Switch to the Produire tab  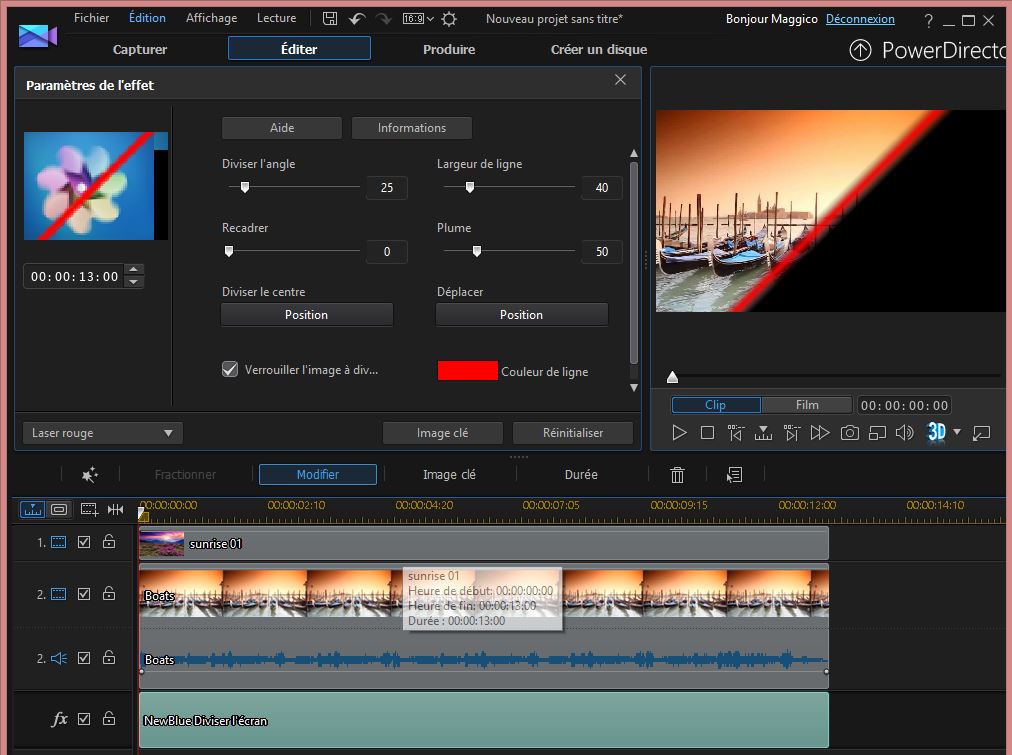coord(449,49)
